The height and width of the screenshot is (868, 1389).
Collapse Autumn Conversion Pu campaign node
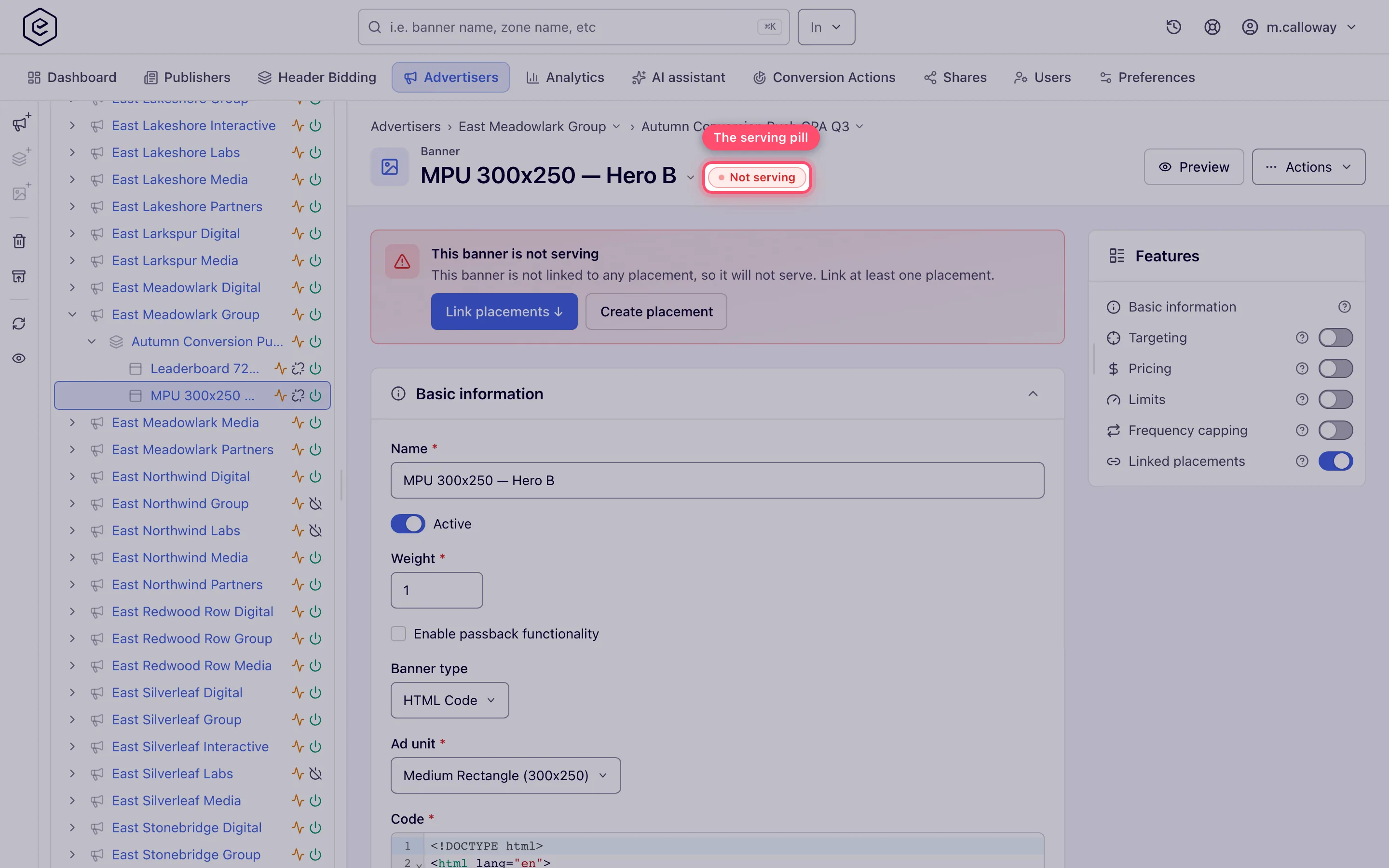[92, 341]
